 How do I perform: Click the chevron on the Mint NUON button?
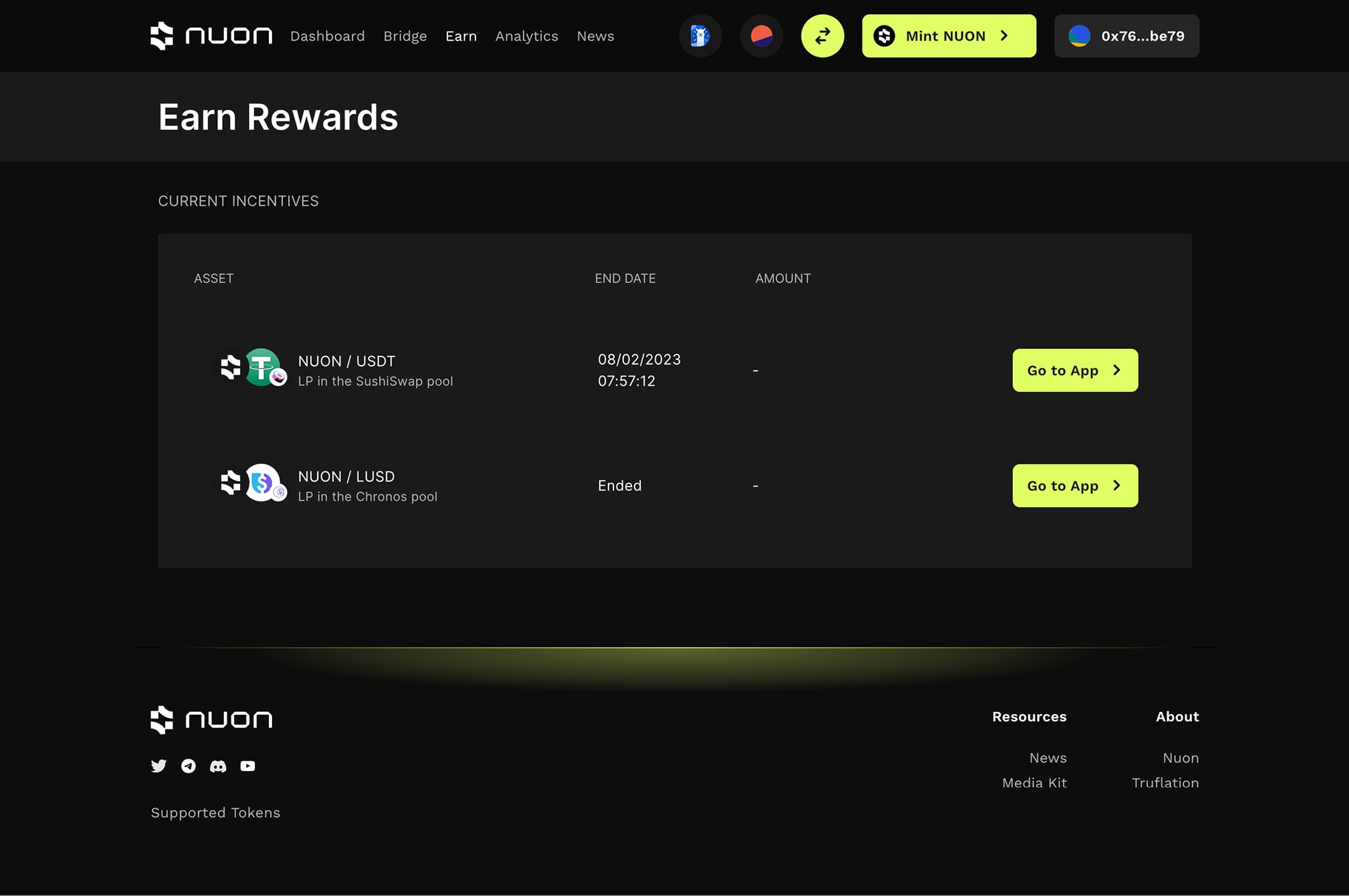pos(1004,36)
